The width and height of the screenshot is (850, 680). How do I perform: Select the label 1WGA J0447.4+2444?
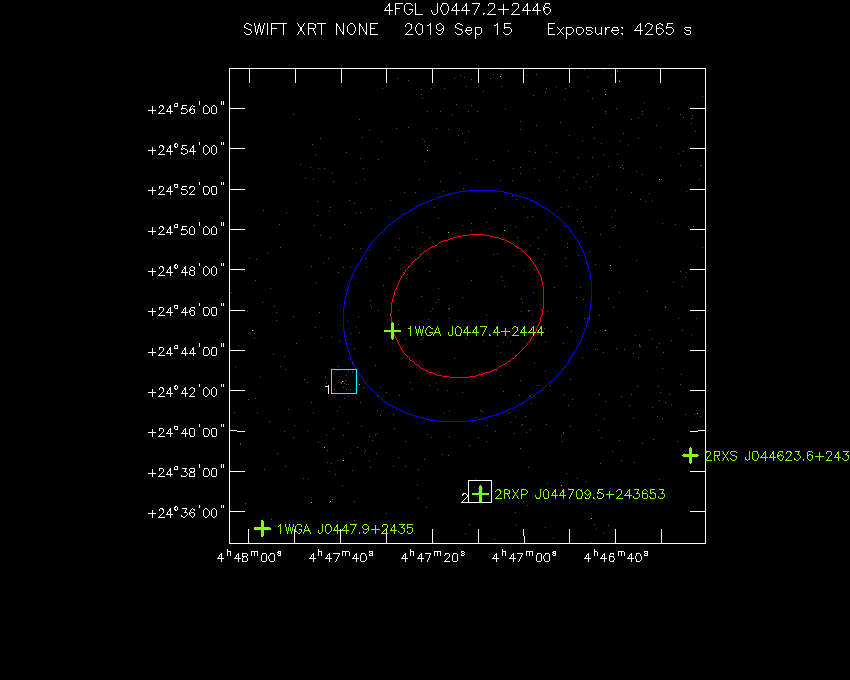pyautogui.click(x=475, y=331)
